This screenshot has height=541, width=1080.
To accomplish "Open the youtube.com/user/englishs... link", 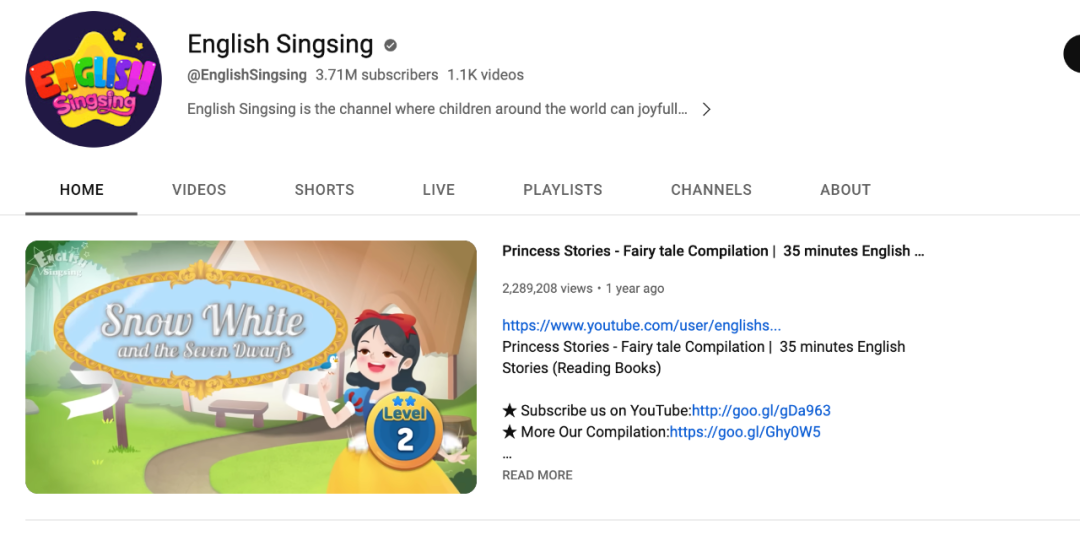I will [641, 325].
